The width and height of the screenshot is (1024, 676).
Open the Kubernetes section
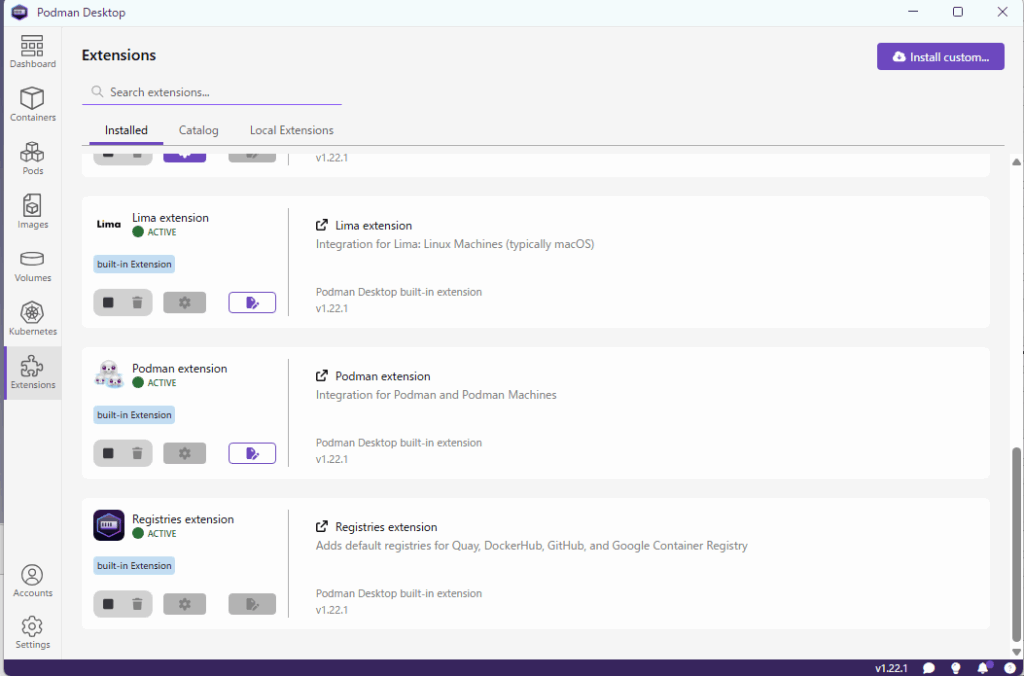click(x=32, y=318)
